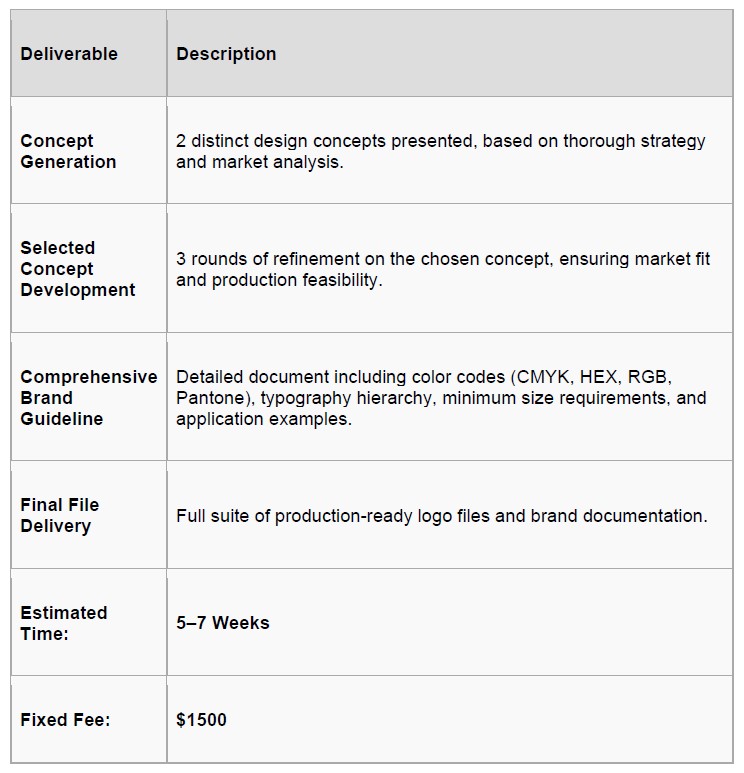Select the Fixed Fee label cell
The image size is (744, 773).
coord(64,719)
